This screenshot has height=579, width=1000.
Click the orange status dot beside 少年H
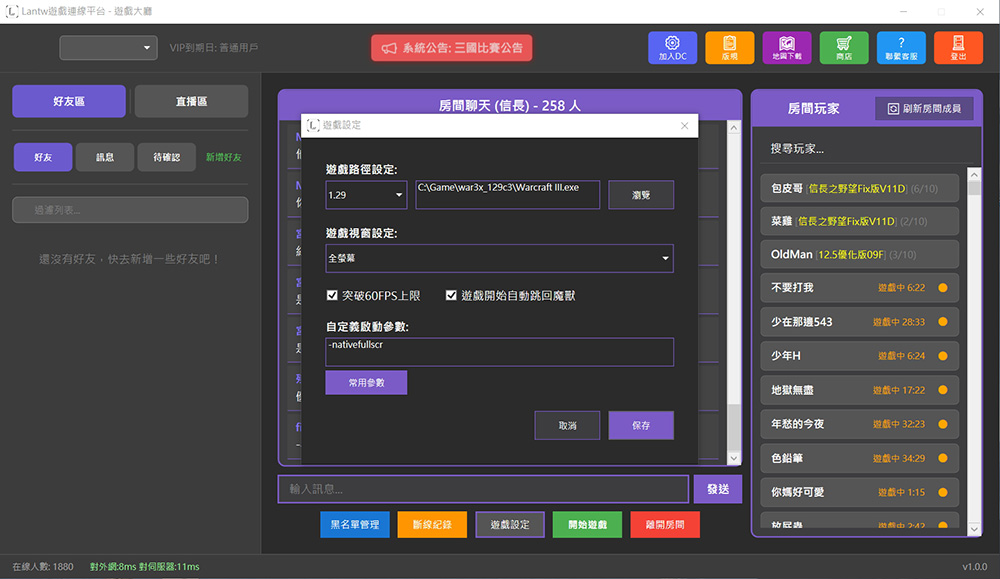click(943, 356)
